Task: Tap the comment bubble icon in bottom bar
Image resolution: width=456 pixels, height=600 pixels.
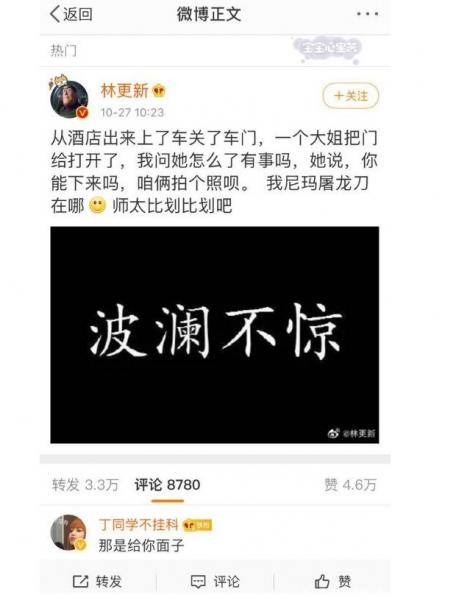Action: click(198, 581)
